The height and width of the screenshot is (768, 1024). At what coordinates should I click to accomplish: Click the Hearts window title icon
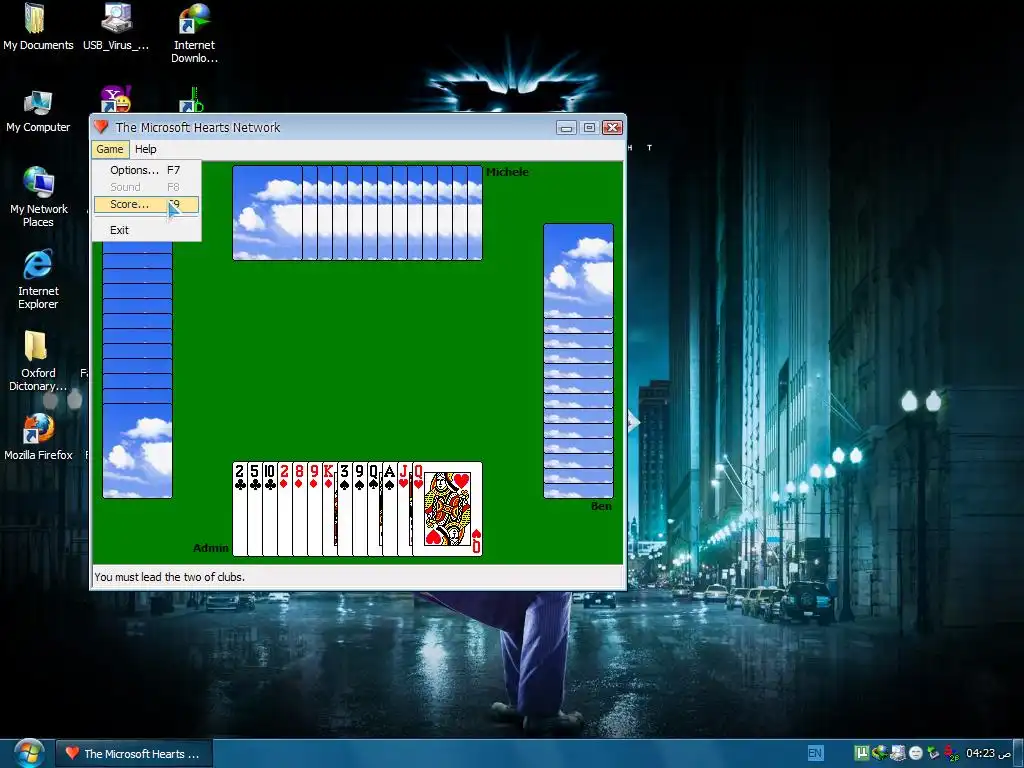point(101,127)
